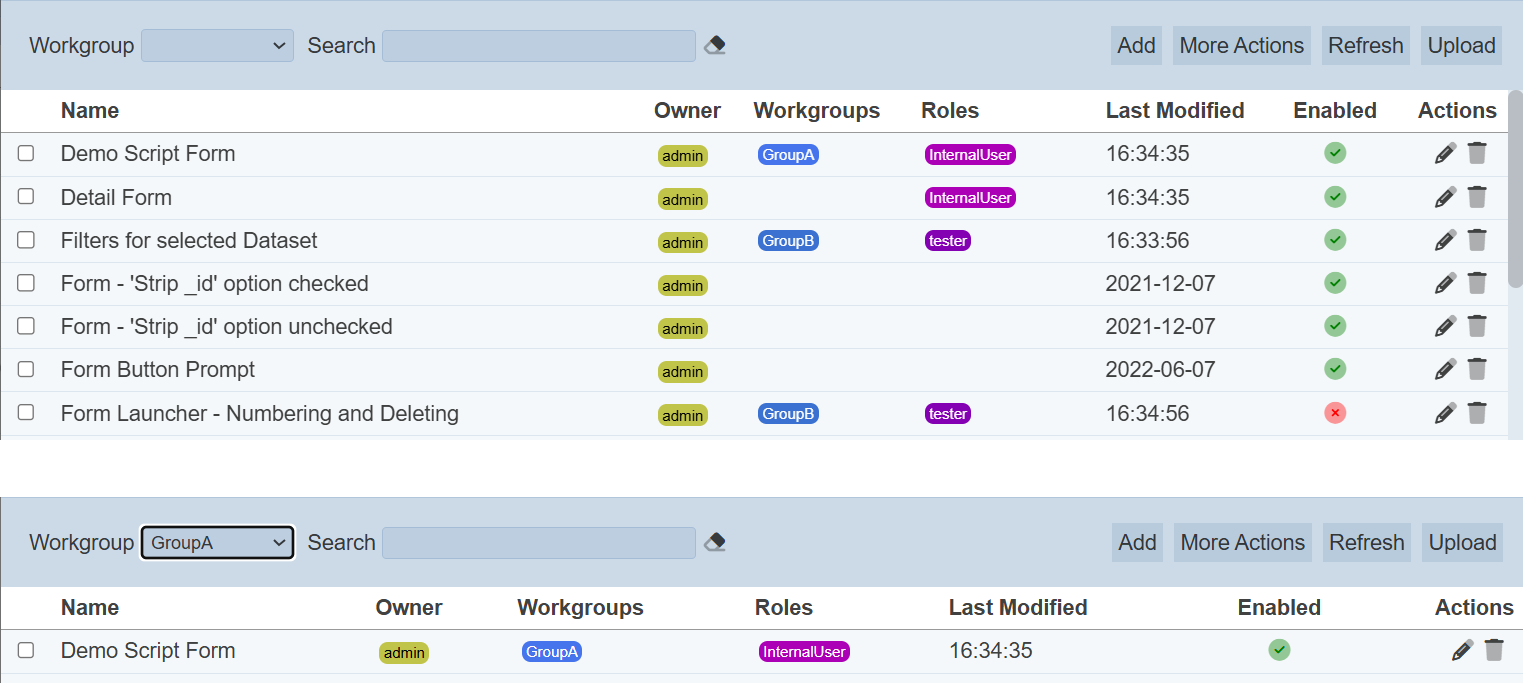Edit Detail Form using its pencil icon
This screenshot has height=683, width=1523.
pyautogui.click(x=1445, y=197)
